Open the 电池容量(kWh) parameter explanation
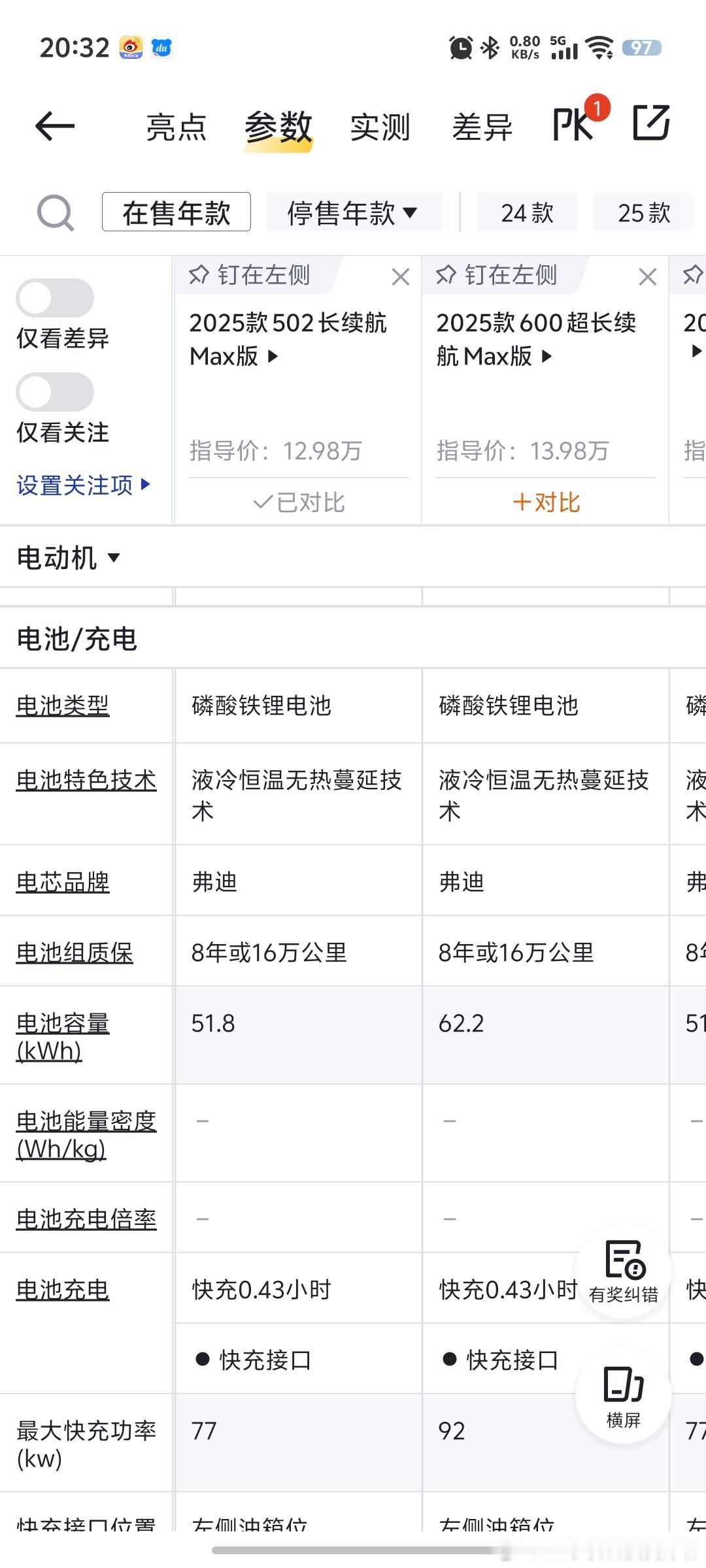706x1568 pixels. (63, 1037)
